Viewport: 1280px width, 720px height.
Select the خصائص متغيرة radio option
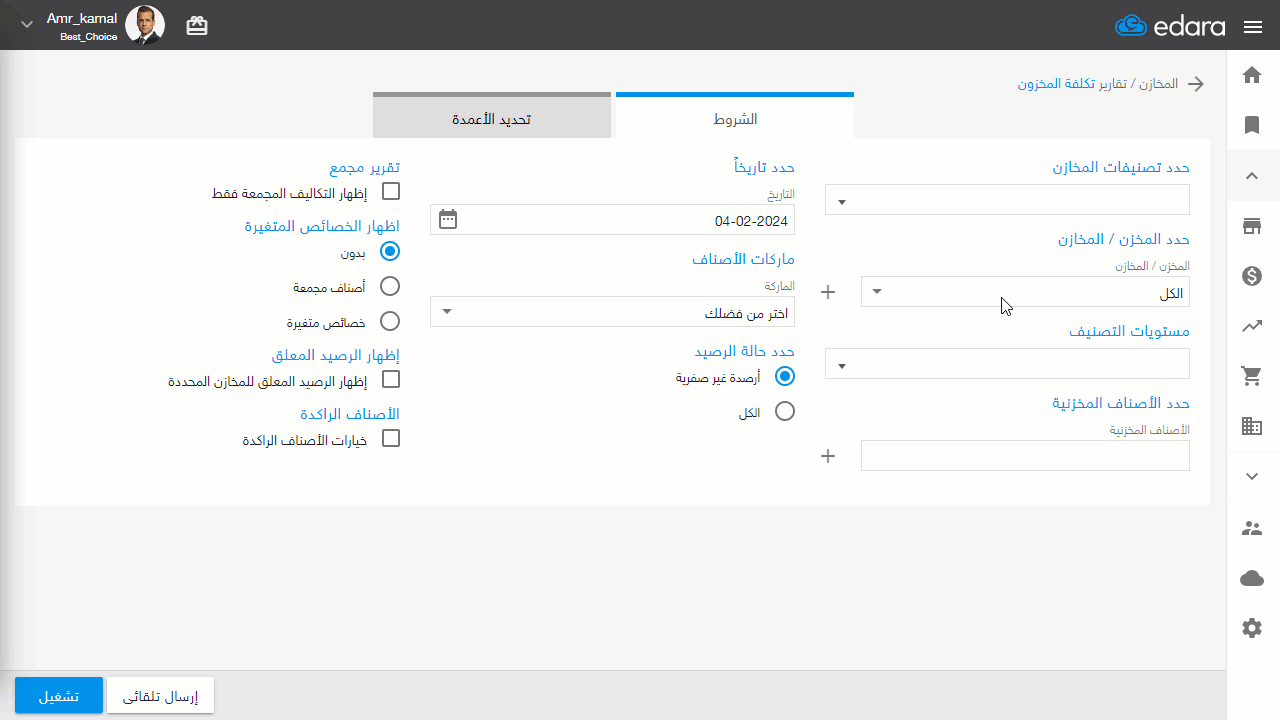pyautogui.click(x=390, y=321)
